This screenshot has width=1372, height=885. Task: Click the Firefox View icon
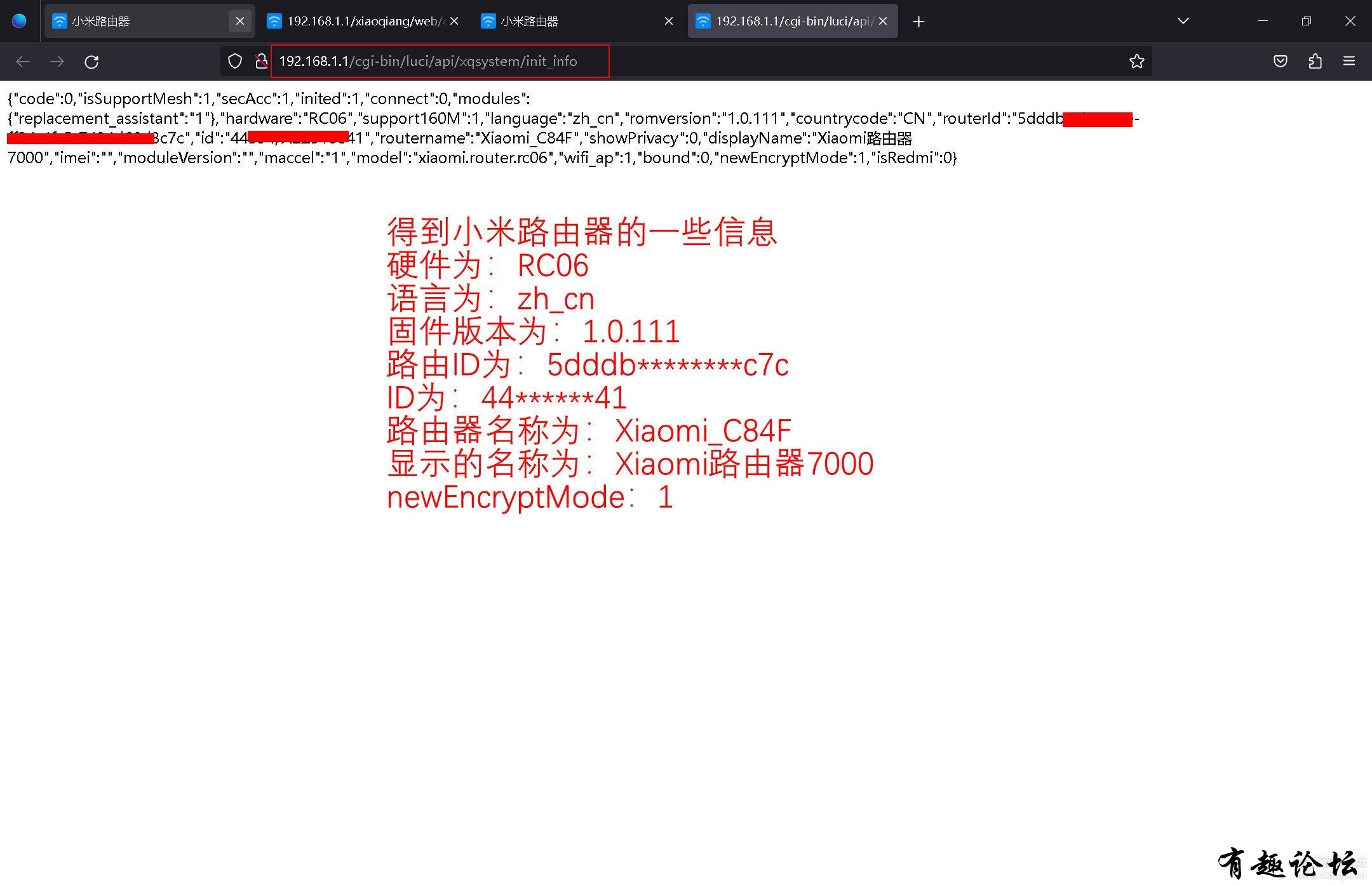point(19,21)
